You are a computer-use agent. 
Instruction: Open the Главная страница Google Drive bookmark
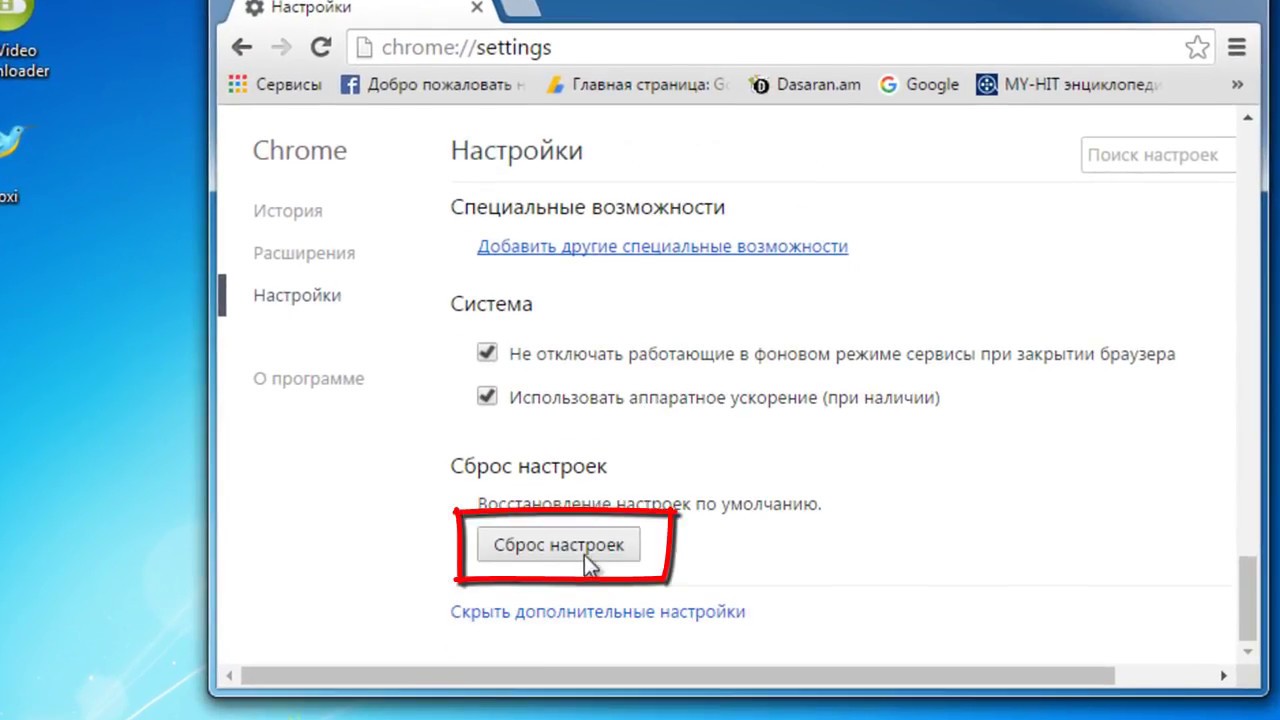(x=638, y=85)
